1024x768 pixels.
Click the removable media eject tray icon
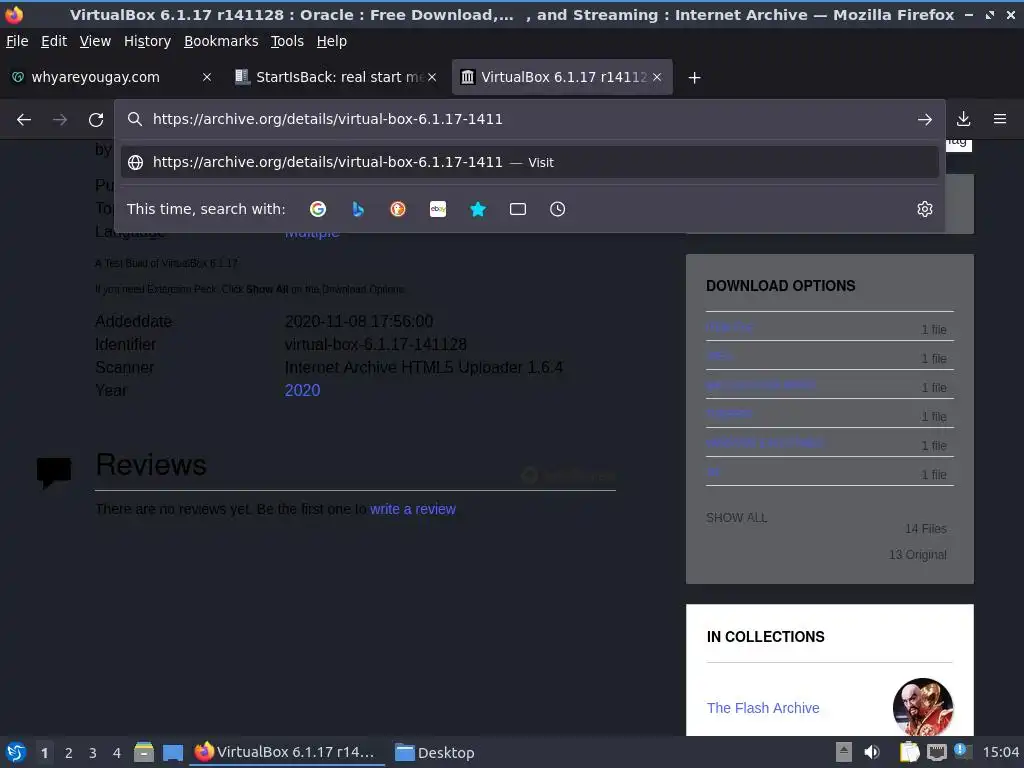pos(844,752)
